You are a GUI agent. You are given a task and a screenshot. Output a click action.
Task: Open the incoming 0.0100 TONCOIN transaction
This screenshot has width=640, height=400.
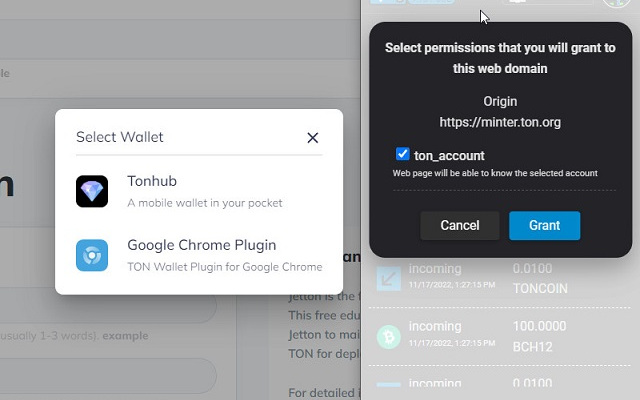pos(500,277)
